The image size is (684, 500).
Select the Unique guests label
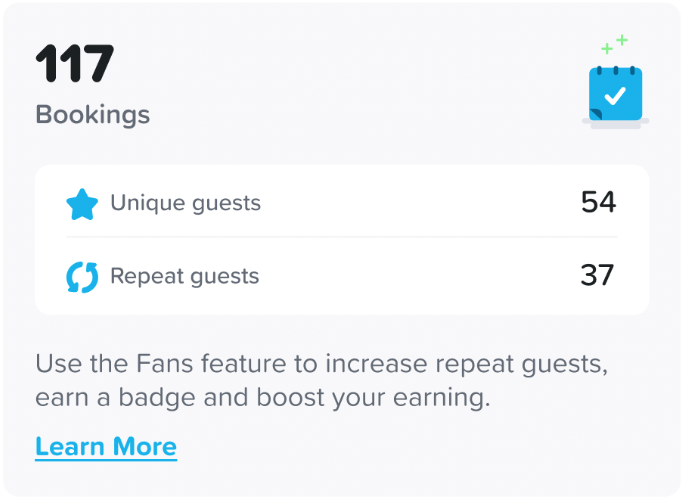tap(185, 203)
